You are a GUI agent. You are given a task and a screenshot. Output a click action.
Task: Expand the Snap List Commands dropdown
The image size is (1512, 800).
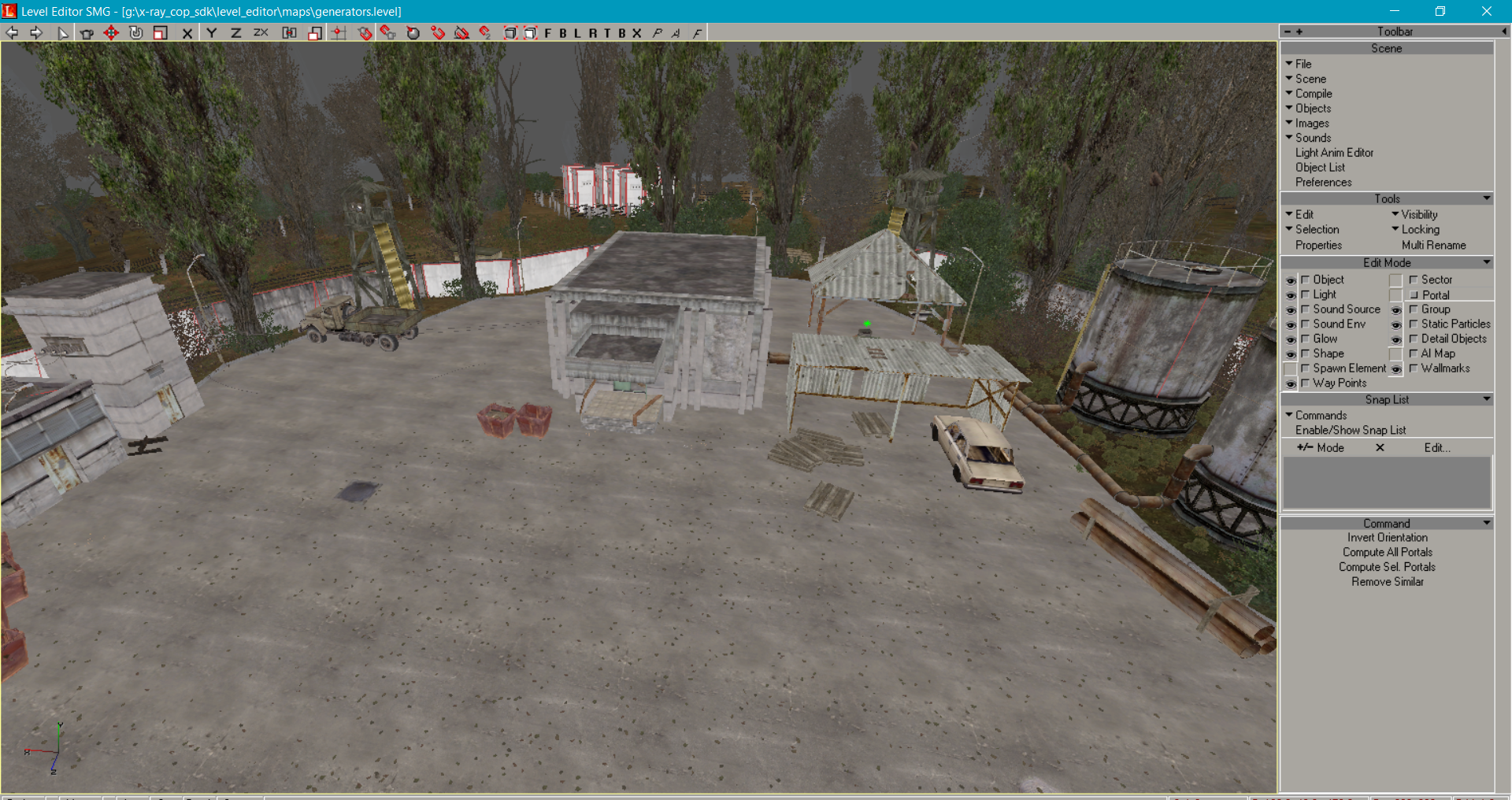tap(1316, 415)
